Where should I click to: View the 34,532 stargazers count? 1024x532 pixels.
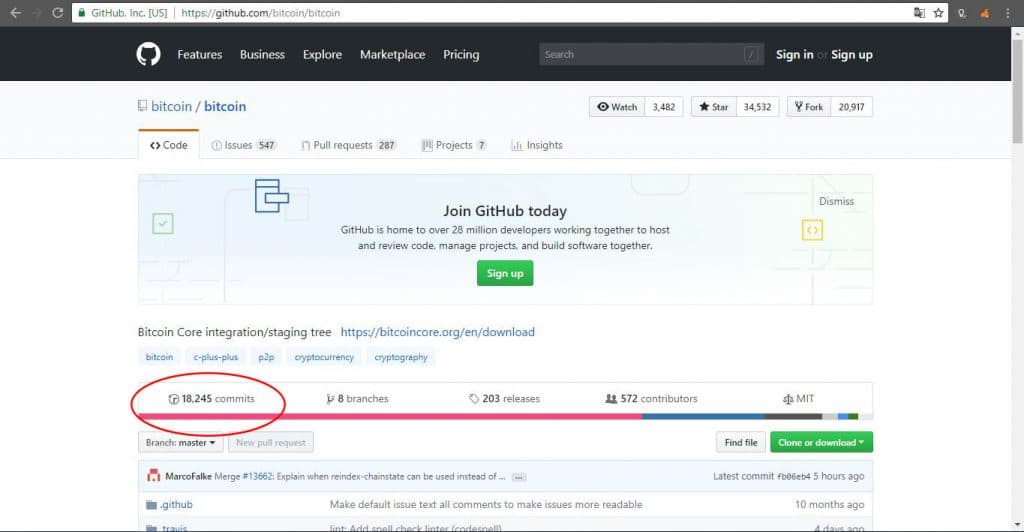(758, 107)
